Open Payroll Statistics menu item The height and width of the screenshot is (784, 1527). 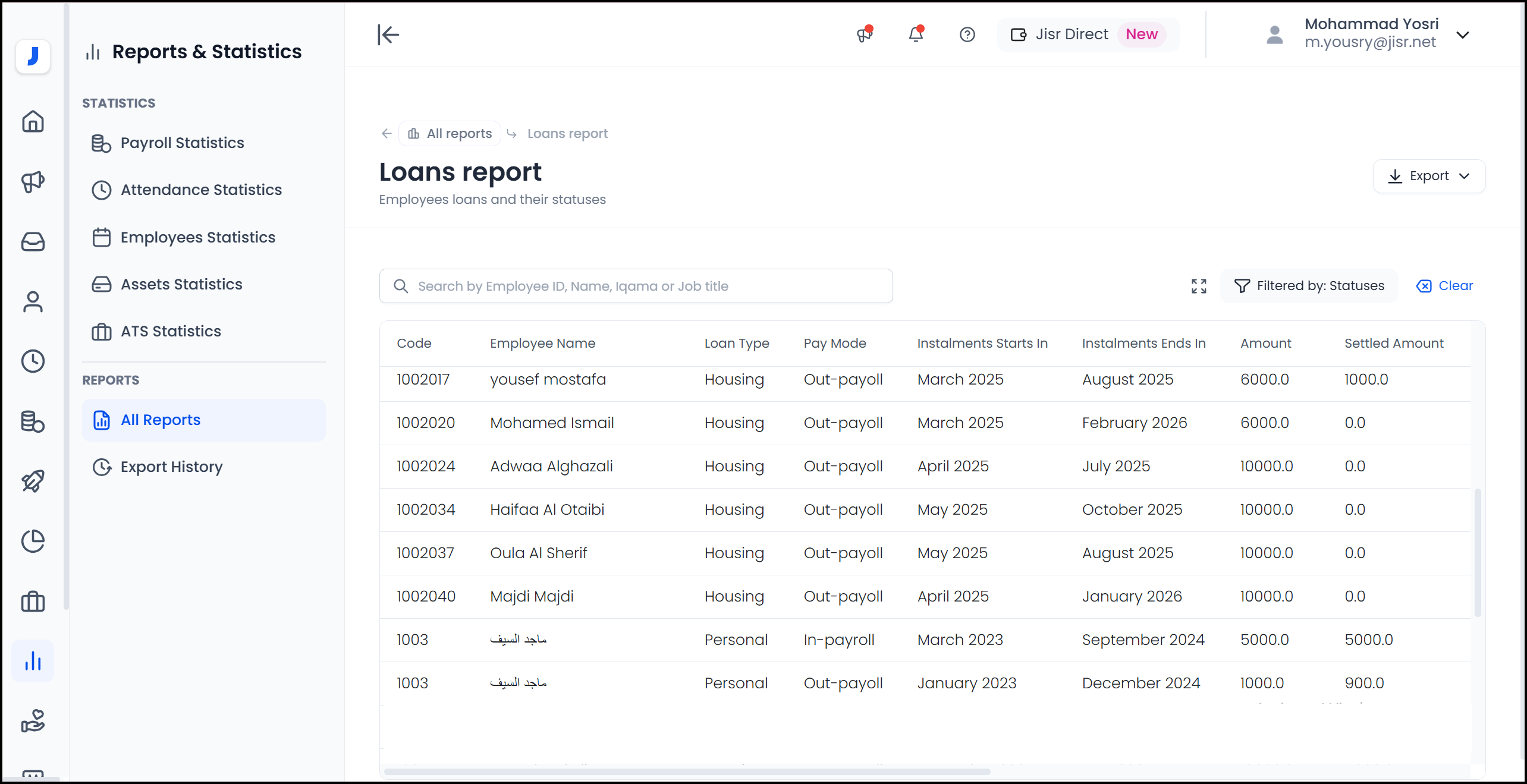point(182,143)
